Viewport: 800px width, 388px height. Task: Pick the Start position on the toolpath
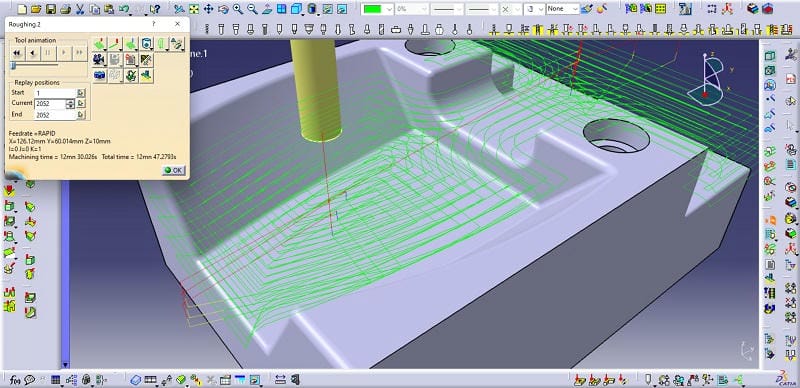81,93
